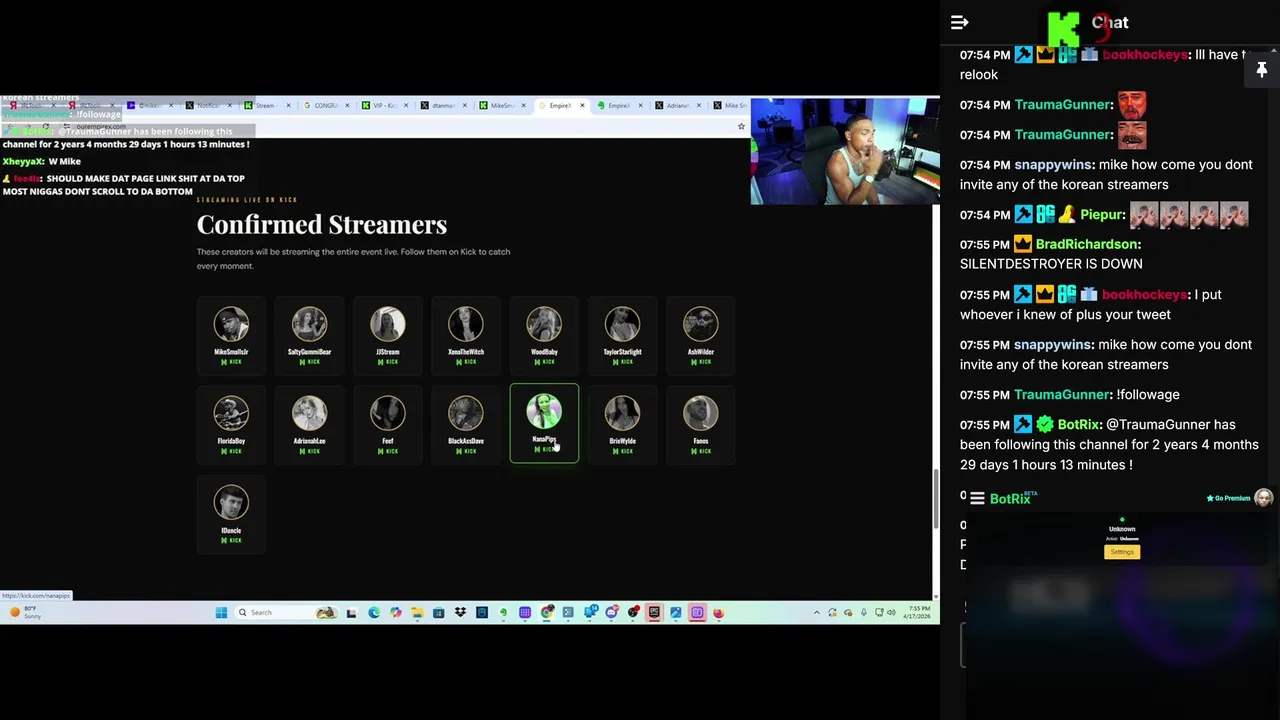Open WoodBaby streamer card
1280x720 pixels.
(544, 336)
